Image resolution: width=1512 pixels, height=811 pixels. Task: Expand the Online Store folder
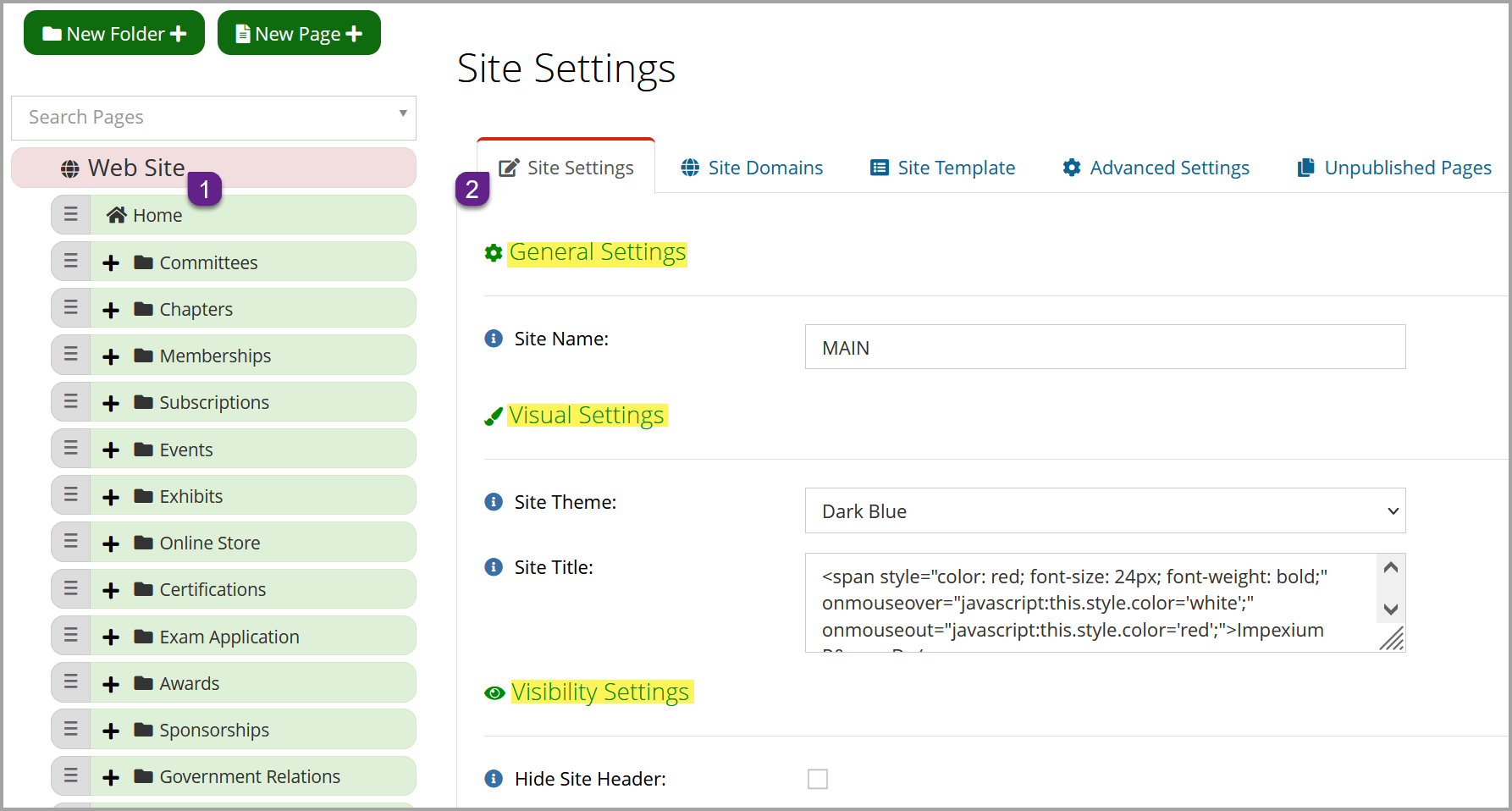[x=111, y=543]
